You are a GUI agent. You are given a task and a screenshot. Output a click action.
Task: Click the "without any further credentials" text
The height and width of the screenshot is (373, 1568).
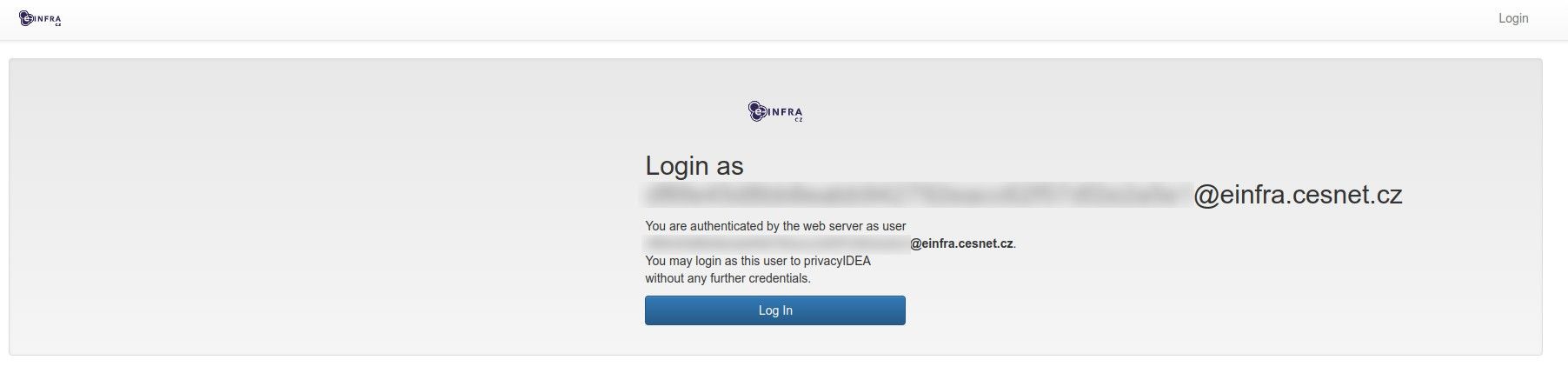click(728, 278)
